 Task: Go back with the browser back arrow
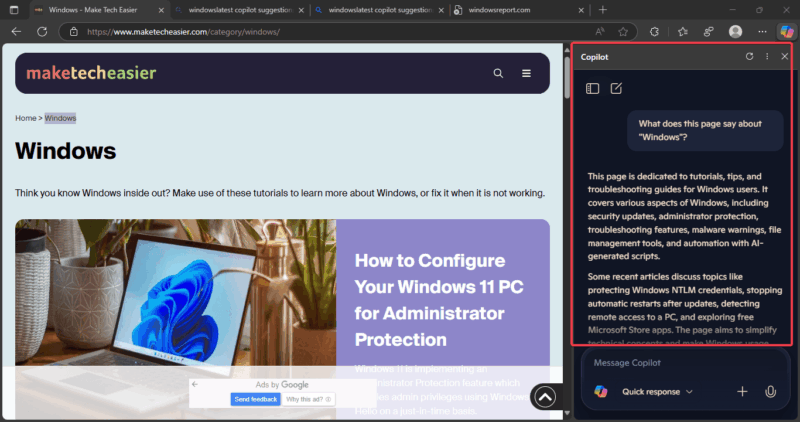[16, 32]
